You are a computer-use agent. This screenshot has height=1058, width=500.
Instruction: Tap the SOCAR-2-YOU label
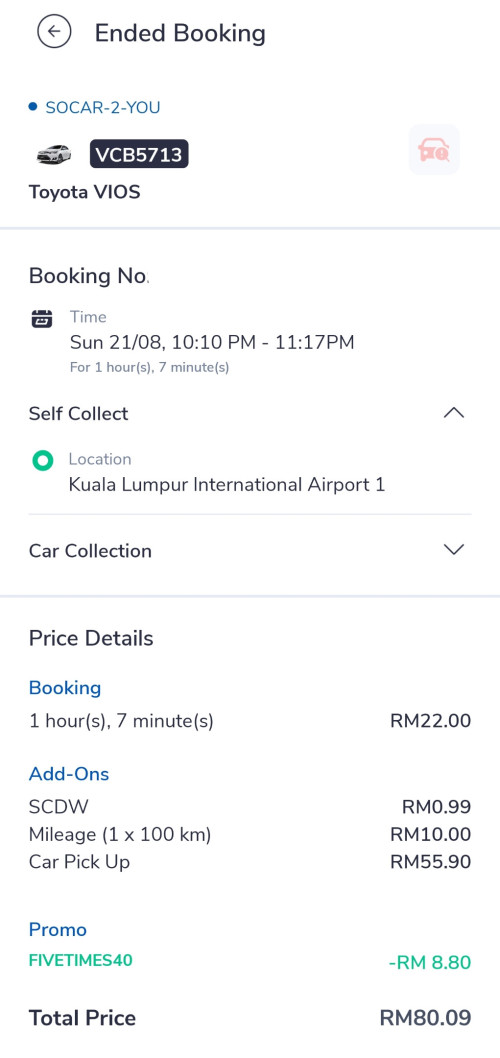[x=103, y=107]
